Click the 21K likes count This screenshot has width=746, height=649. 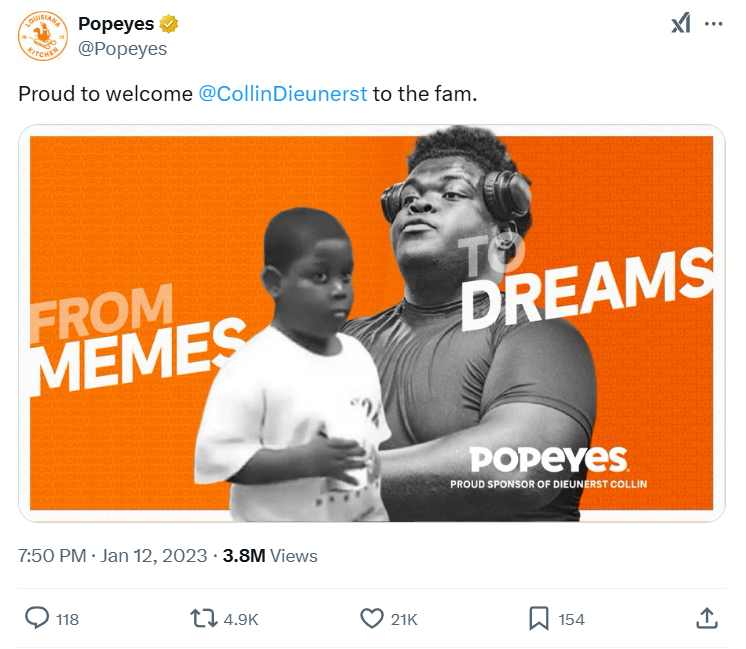pyautogui.click(x=404, y=620)
